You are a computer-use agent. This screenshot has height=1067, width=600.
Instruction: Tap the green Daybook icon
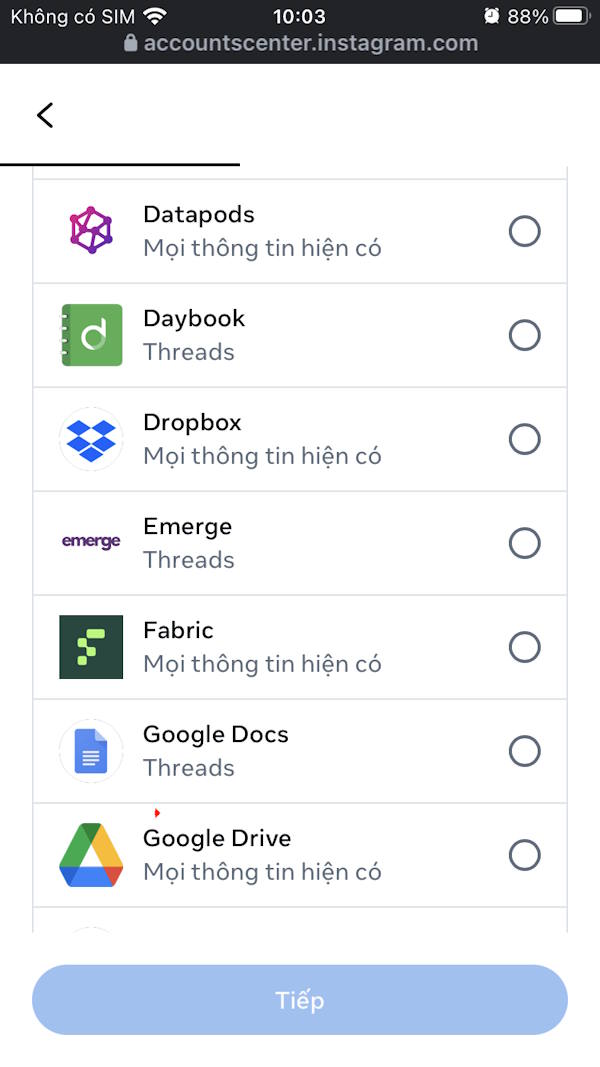tap(91, 335)
